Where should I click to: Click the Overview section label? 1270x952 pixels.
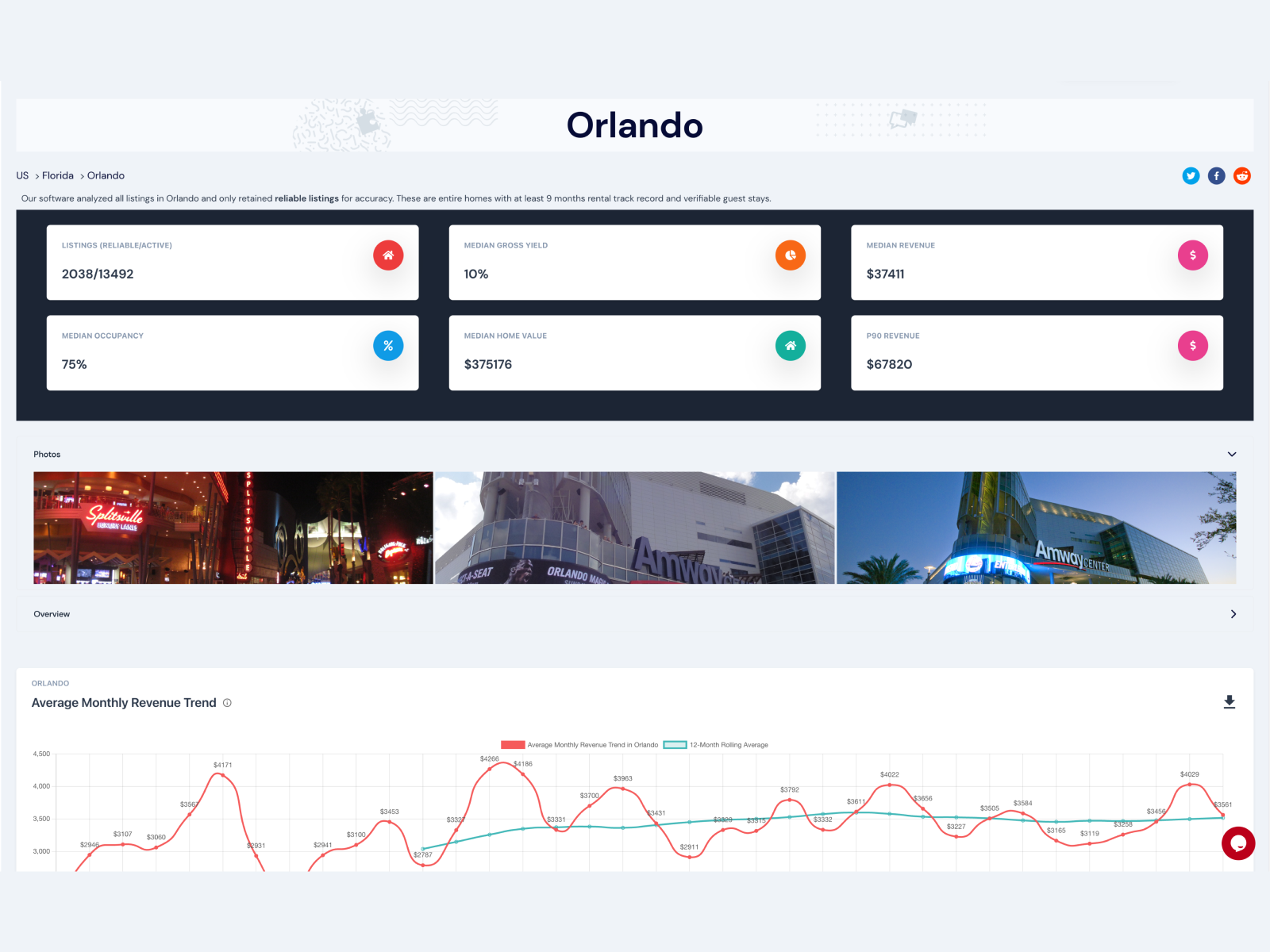click(52, 614)
